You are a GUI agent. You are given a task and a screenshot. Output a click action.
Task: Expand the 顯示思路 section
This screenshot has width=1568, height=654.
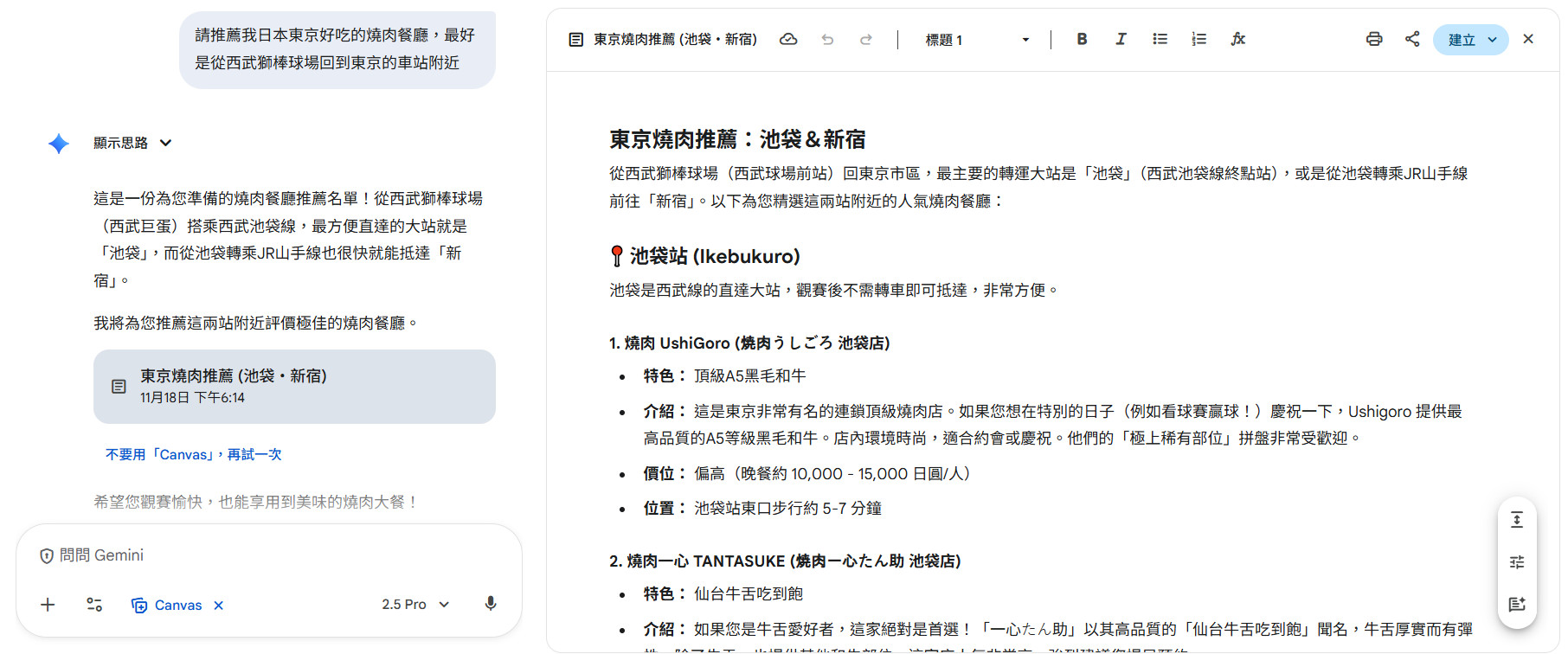coord(132,143)
